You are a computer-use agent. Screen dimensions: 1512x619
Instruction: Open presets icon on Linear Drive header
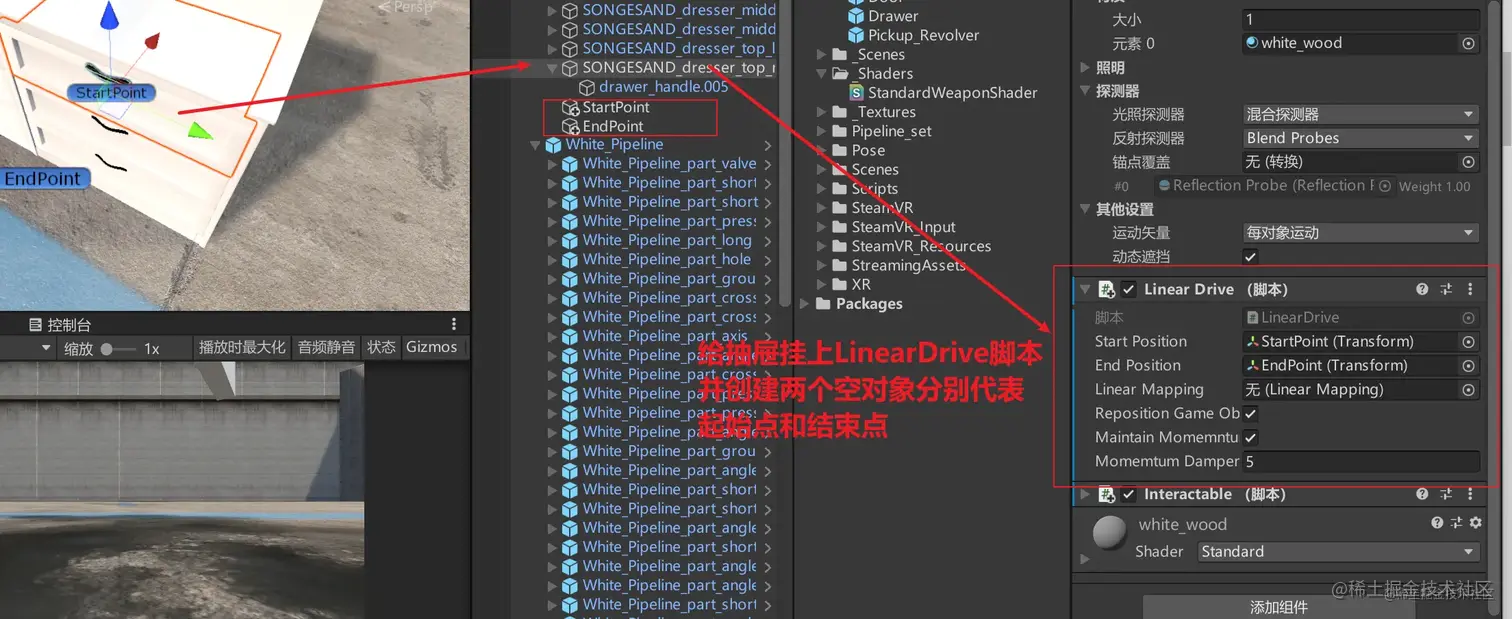[1446, 289]
